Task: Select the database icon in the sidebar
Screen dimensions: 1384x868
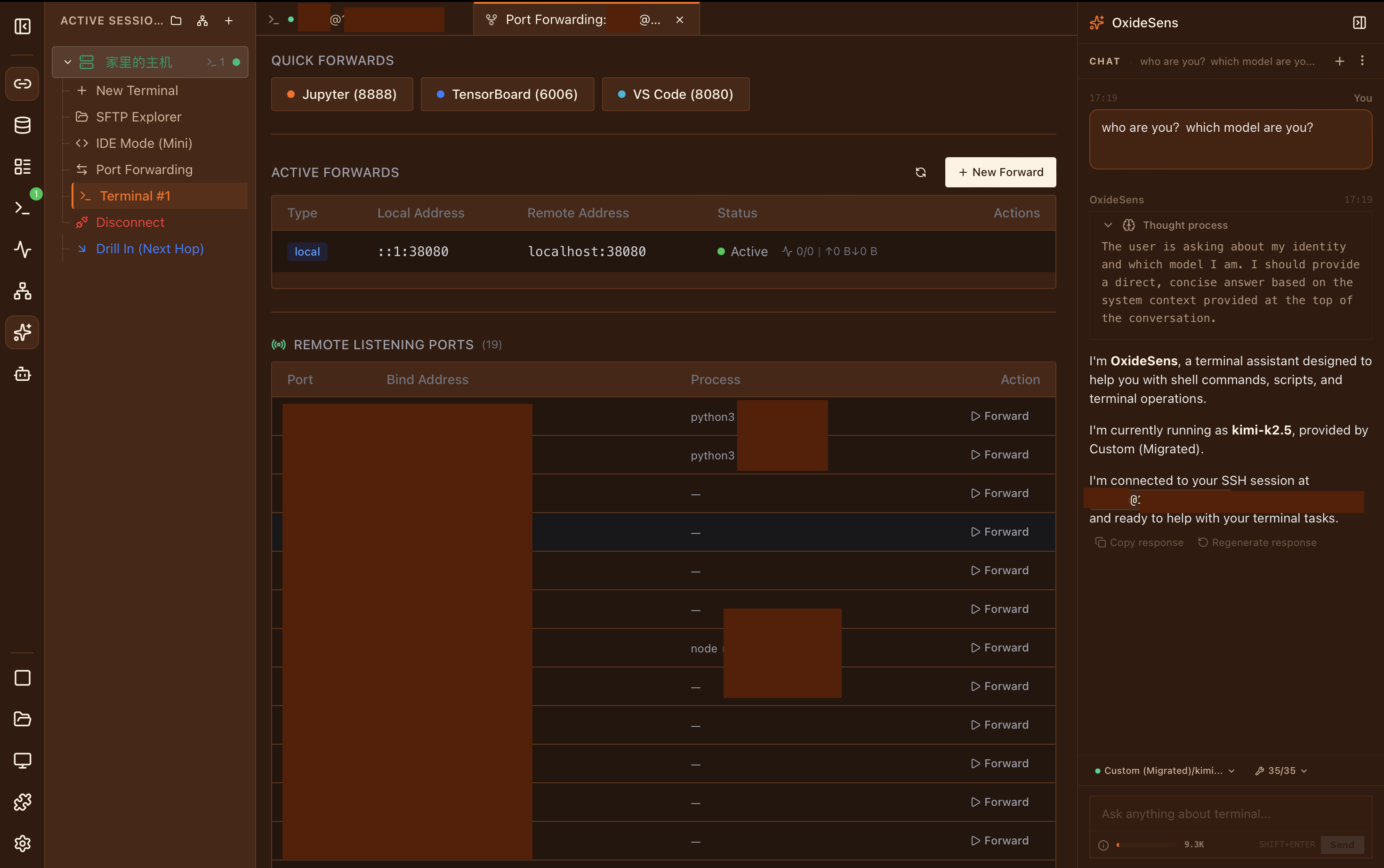Action: [23, 125]
